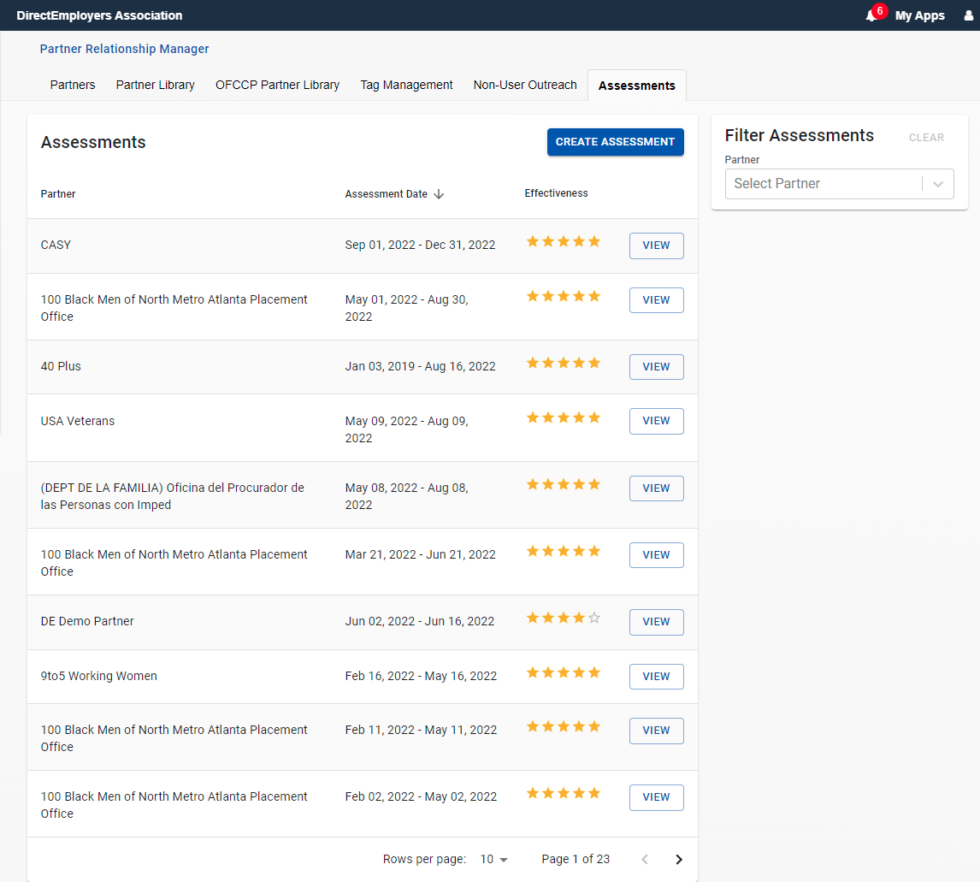The image size is (980, 882).
Task: Go to previous page arrow
Action: [645, 859]
